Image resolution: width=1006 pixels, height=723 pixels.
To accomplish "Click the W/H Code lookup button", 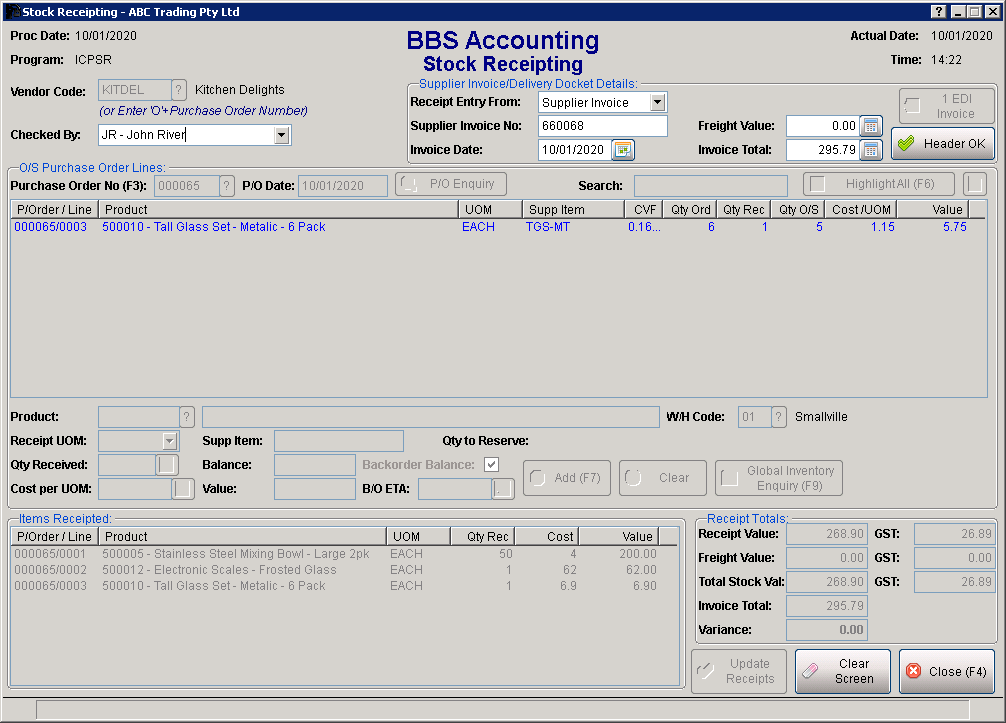I will 779,417.
